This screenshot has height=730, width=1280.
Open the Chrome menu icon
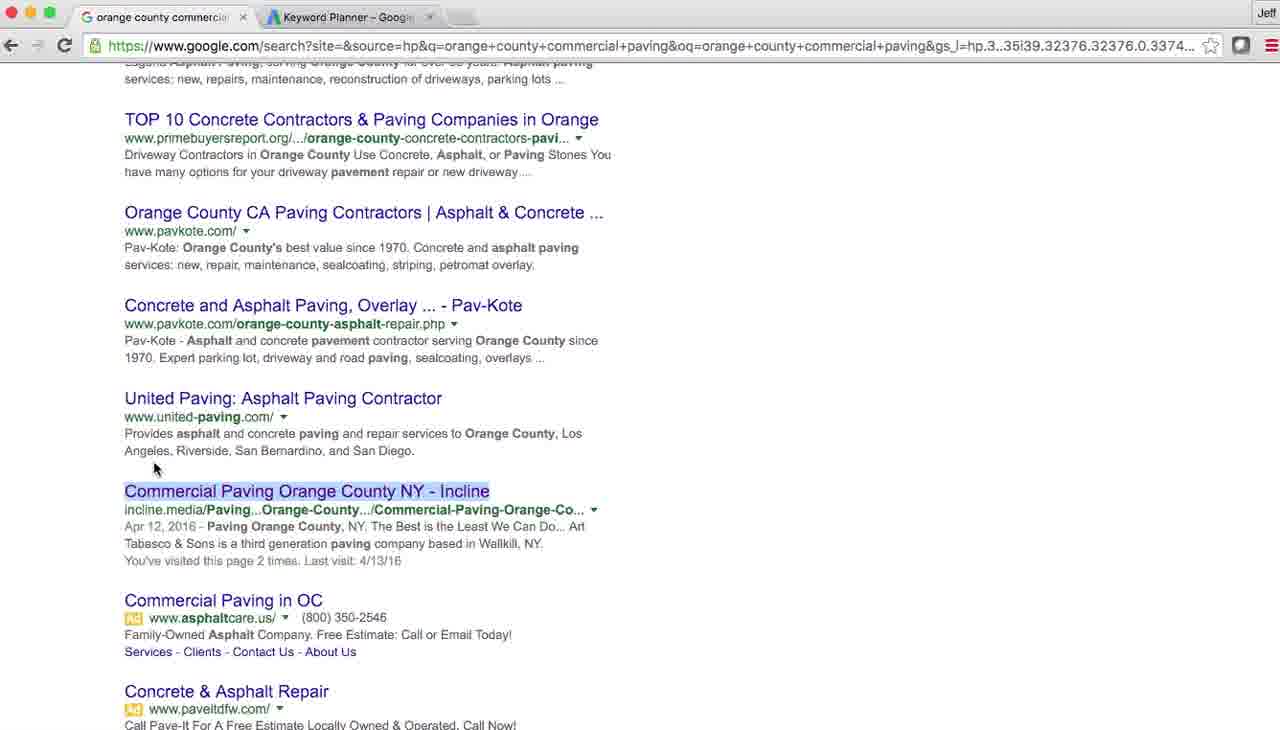1271,45
